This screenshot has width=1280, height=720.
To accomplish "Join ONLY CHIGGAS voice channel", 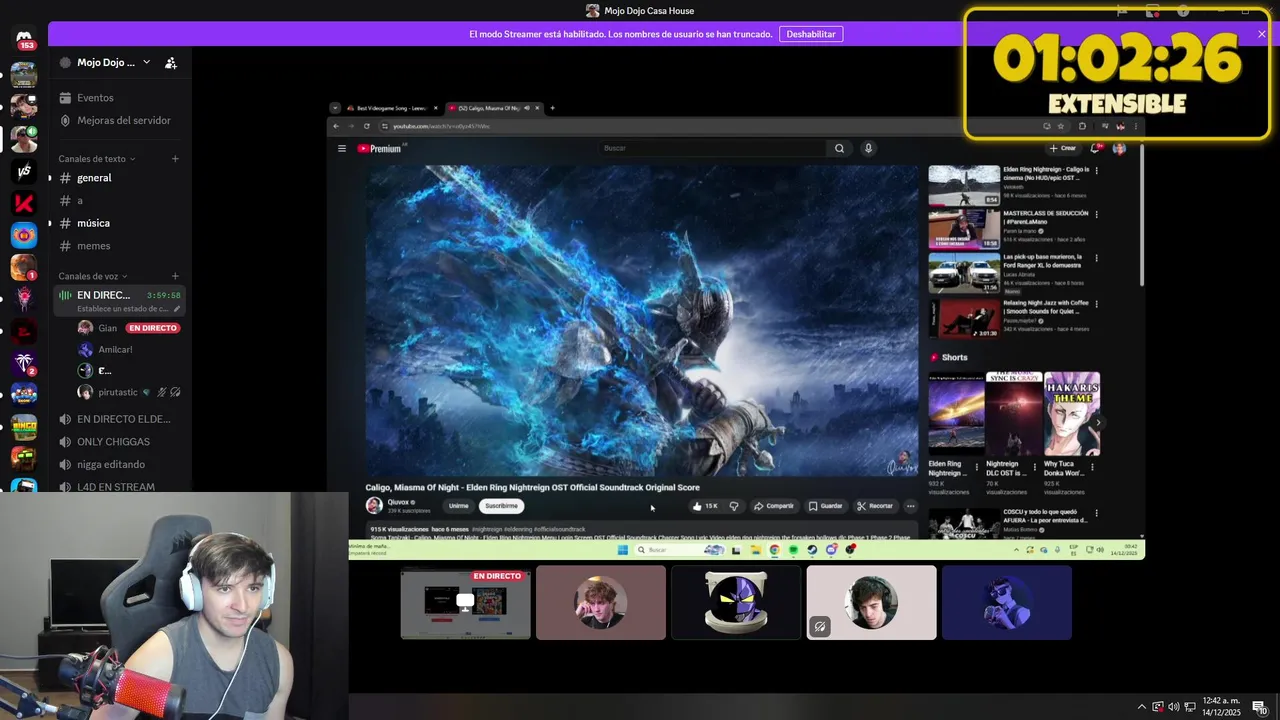I will [118, 442].
